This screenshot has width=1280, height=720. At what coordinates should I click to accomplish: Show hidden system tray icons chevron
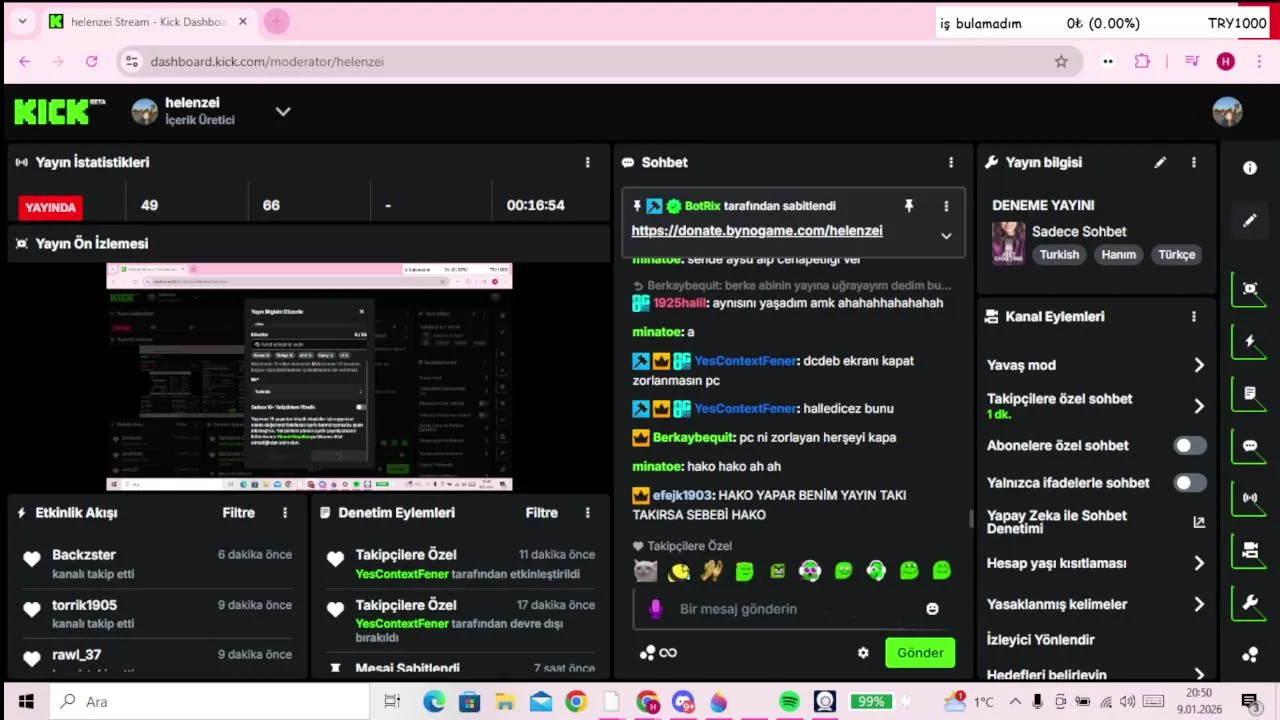(x=1015, y=702)
